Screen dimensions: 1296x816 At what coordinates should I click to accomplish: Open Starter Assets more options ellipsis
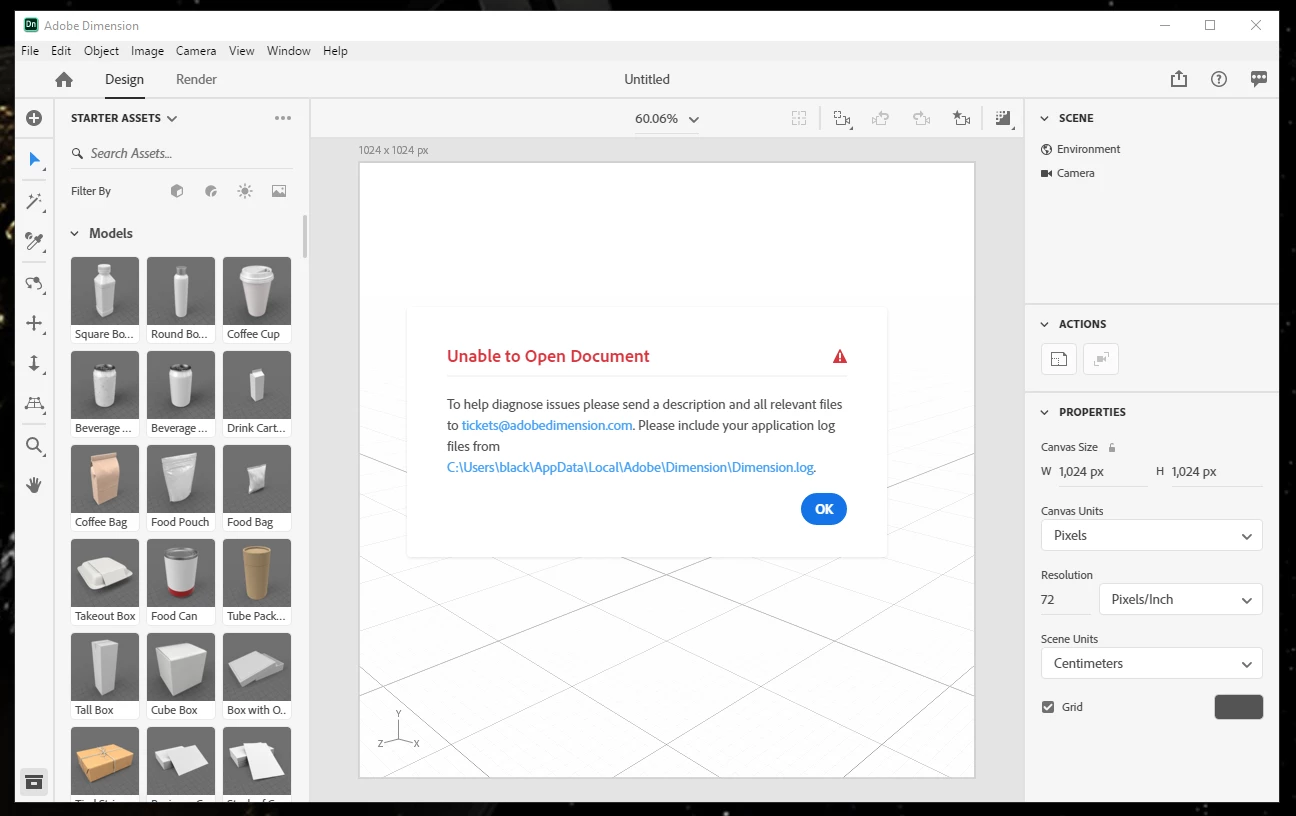pyautogui.click(x=283, y=118)
